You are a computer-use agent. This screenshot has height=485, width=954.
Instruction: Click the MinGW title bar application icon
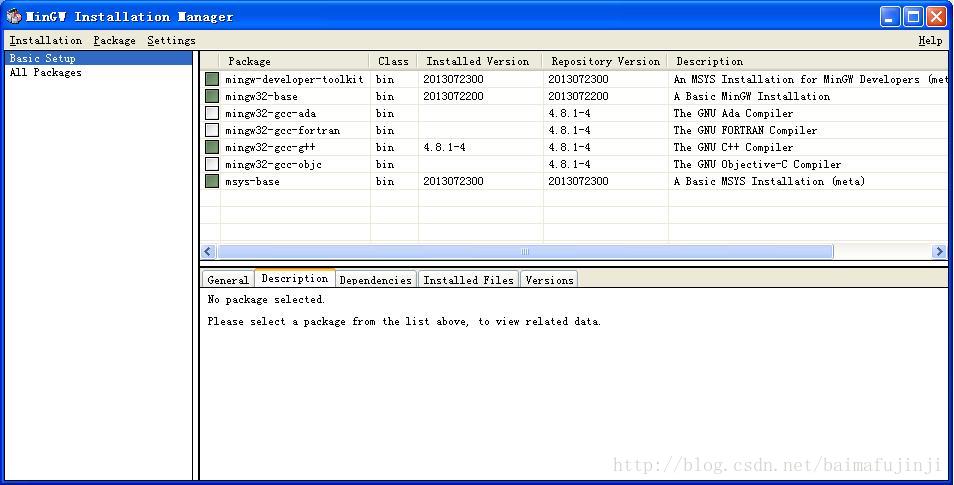(x=13, y=16)
